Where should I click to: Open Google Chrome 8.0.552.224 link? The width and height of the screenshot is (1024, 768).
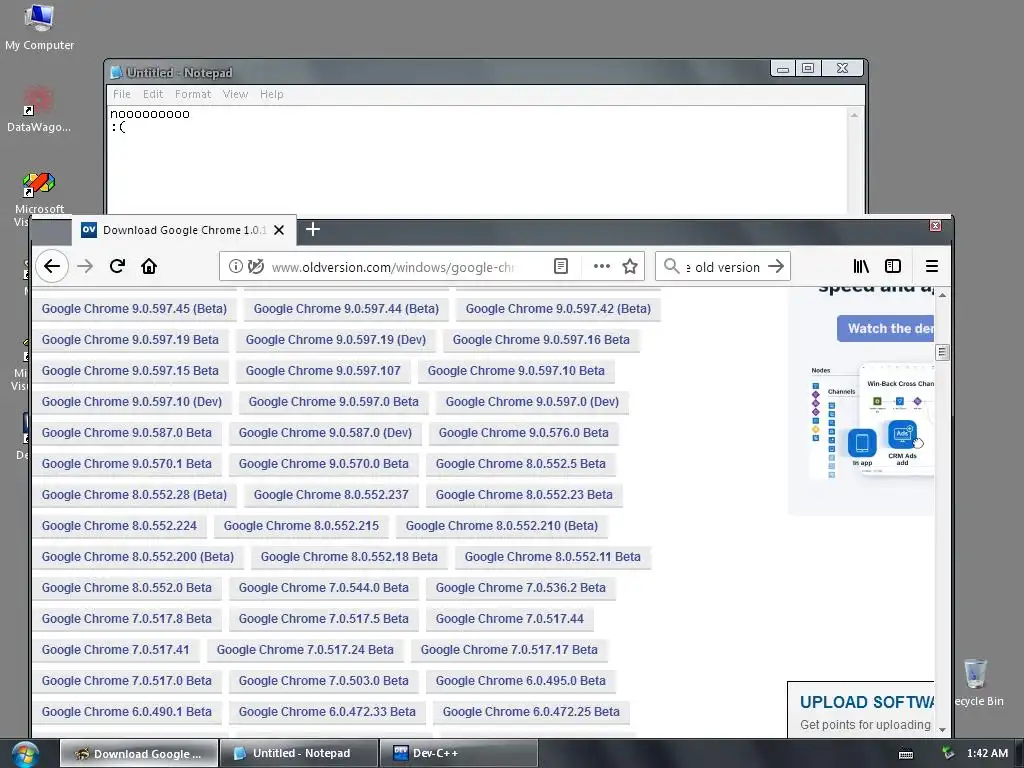tap(119, 526)
